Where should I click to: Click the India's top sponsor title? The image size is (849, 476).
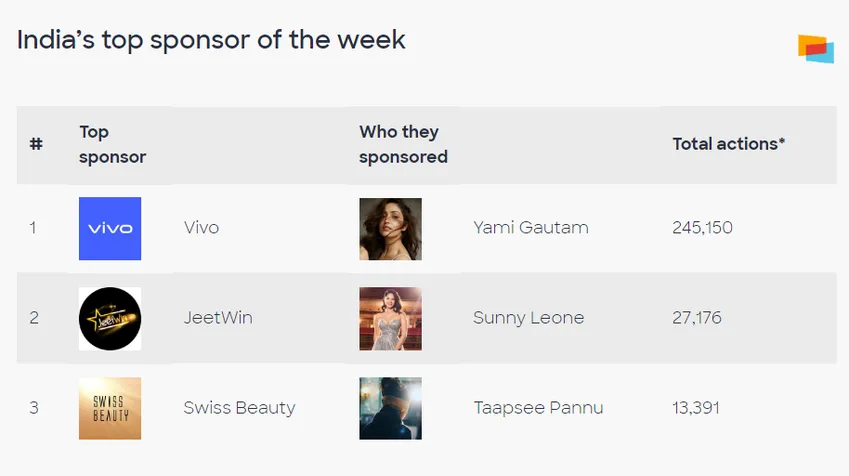(211, 40)
